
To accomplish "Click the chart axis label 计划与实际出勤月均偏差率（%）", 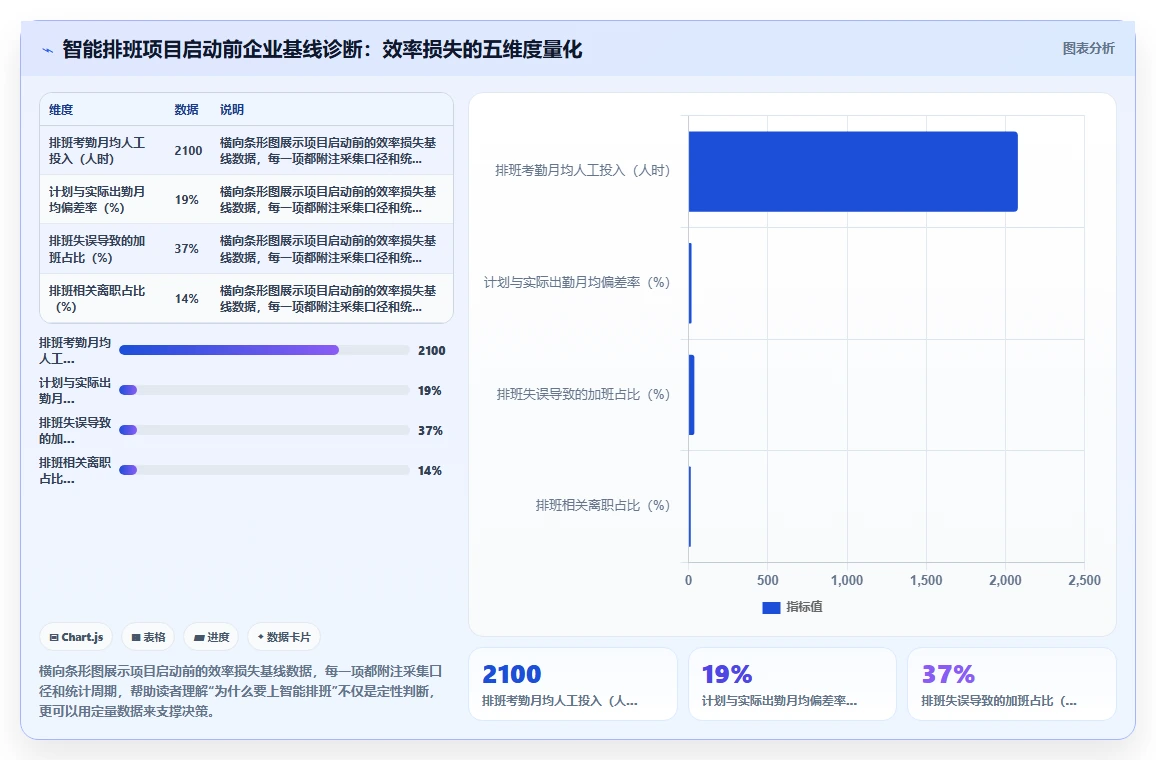I will coord(577,283).
